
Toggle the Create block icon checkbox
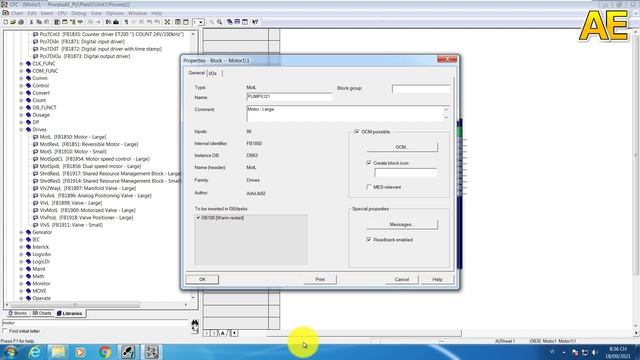coord(369,163)
